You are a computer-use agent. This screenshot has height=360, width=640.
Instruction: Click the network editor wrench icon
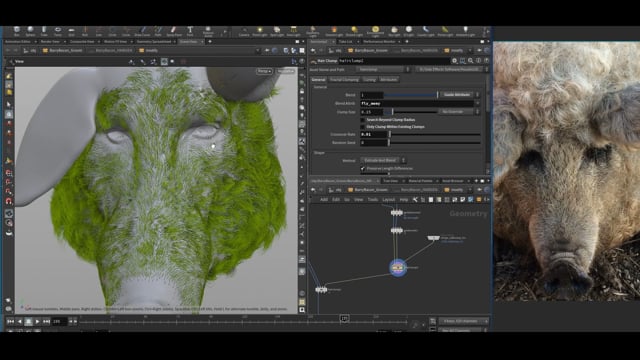tap(415, 200)
